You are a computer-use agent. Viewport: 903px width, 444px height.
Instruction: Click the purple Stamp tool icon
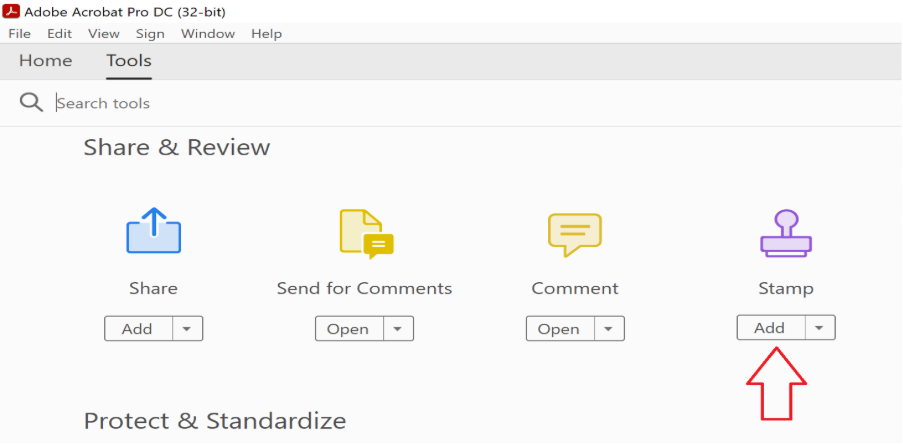click(786, 233)
